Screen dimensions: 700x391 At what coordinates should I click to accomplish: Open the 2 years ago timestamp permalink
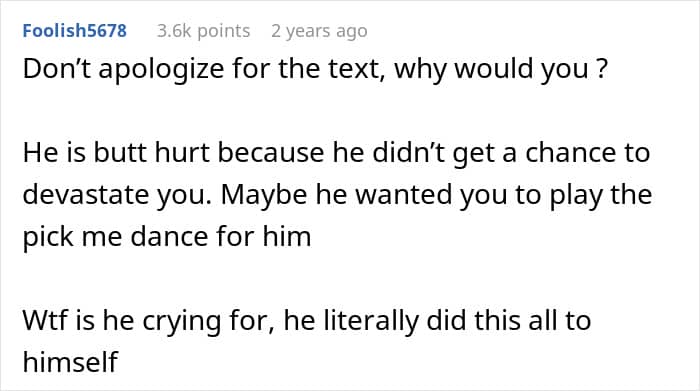coord(319,31)
